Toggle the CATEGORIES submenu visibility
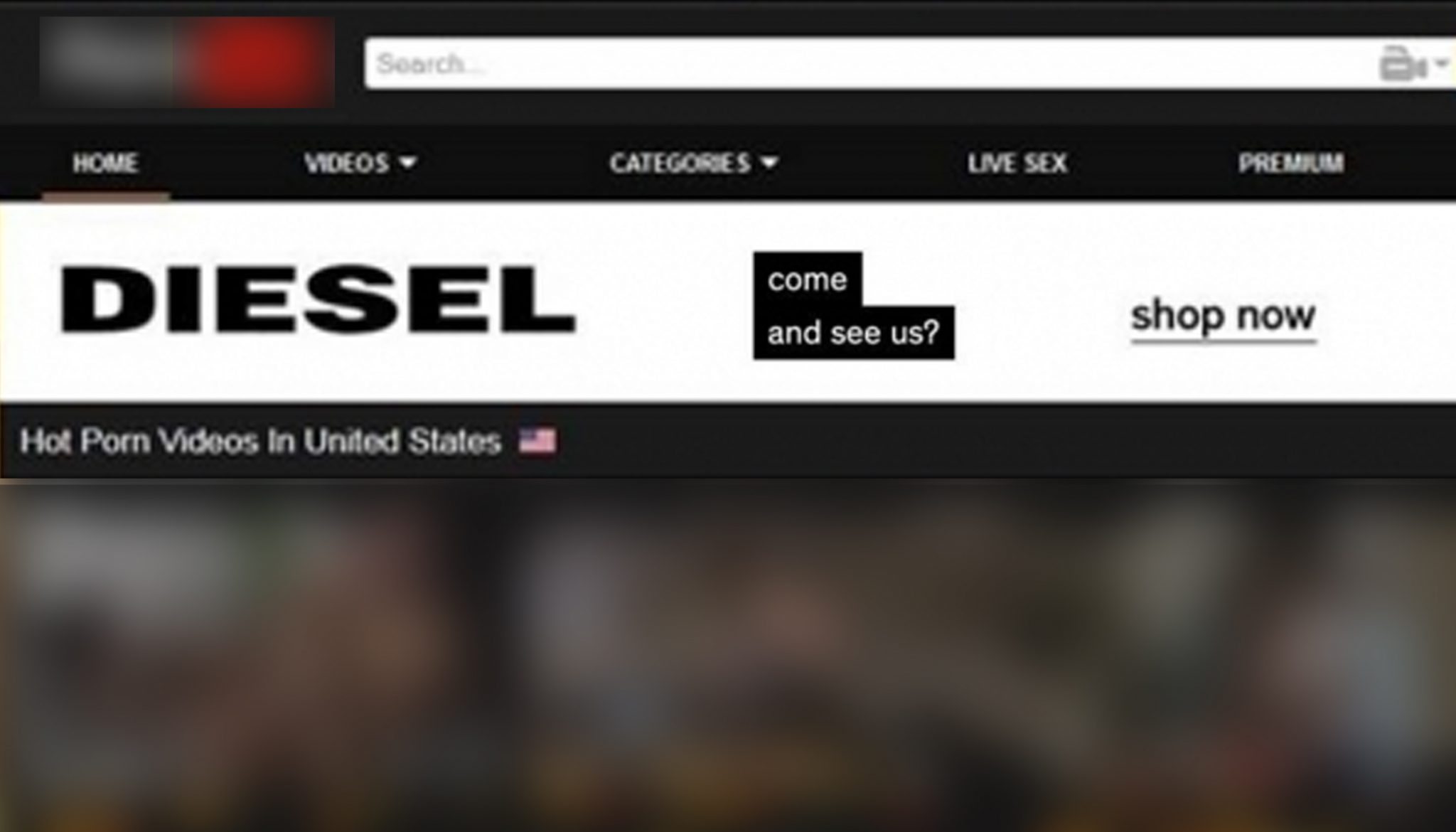 pyautogui.click(x=694, y=163)
